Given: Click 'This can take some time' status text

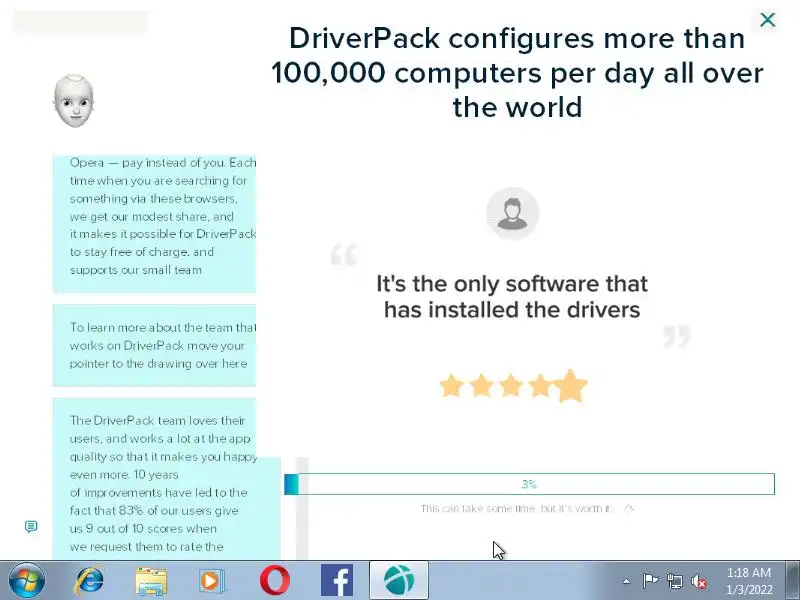Looking at the screenshot, I should (515, 508).
